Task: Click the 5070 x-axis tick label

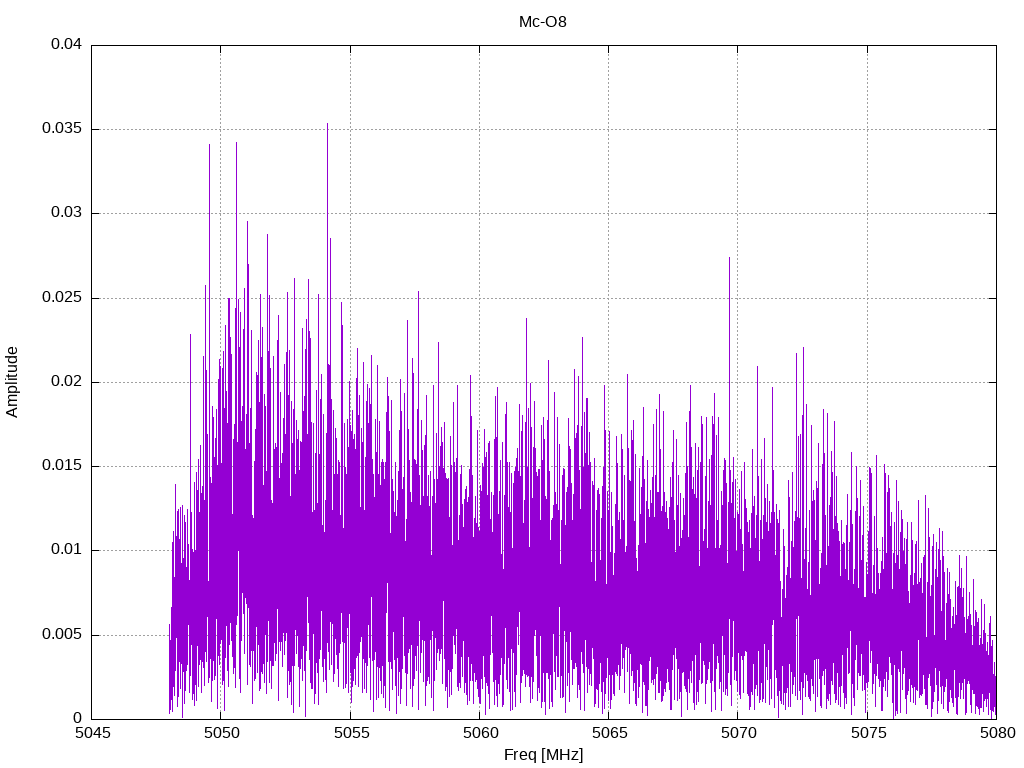Action: (x=737, y=734)
